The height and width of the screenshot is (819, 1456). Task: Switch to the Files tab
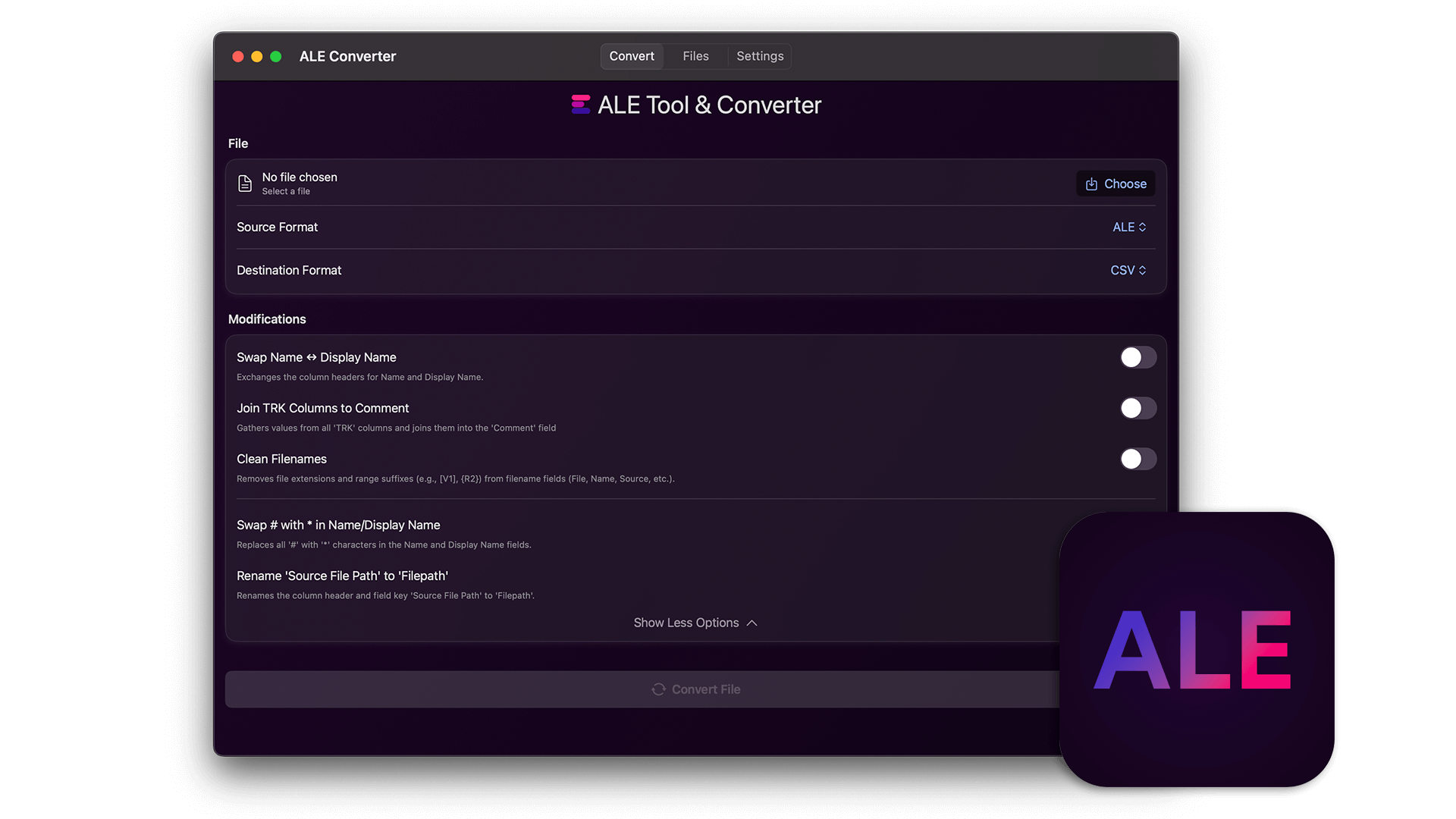point(695,56)
